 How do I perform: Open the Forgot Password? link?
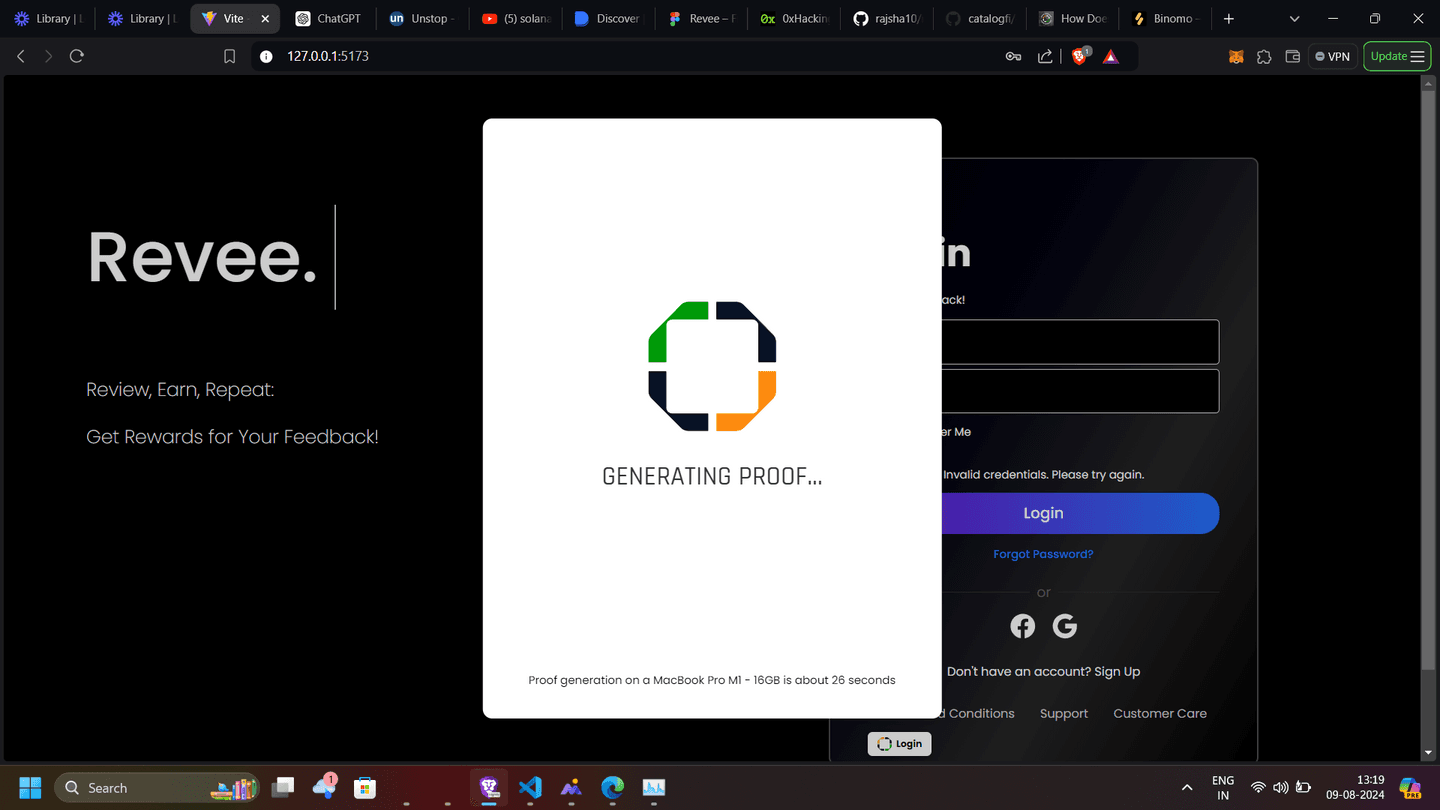tap(1043, 554)
